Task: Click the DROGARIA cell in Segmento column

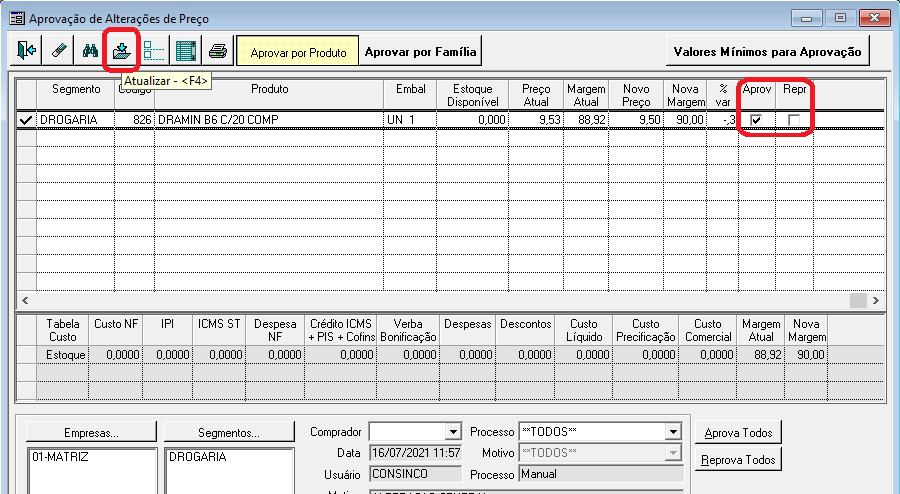Action: (75, 120)
